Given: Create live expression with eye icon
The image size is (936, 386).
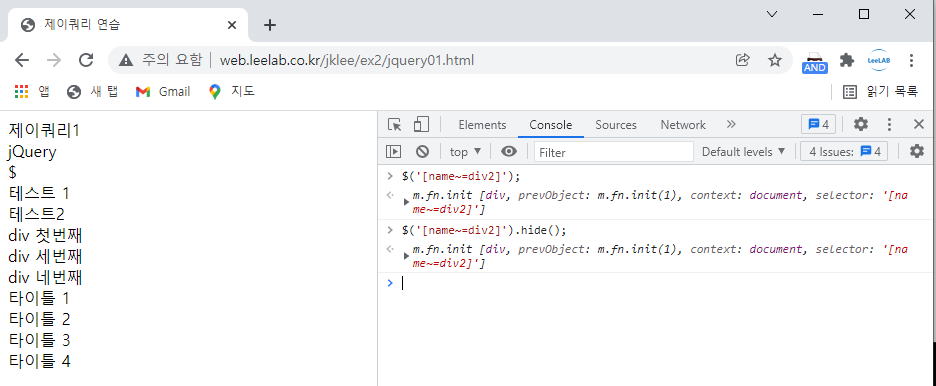Looking at the screenshot, I should pyautogui.click(x=509, y=152).
